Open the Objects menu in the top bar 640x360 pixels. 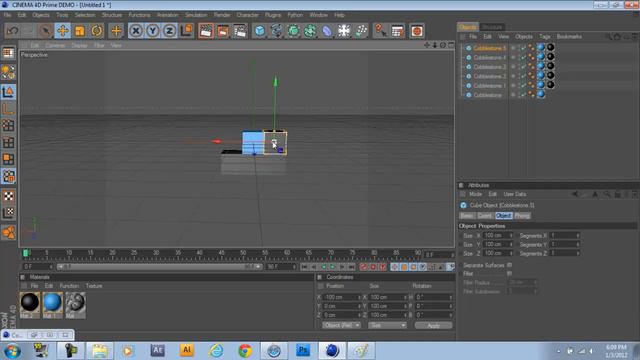41,15
